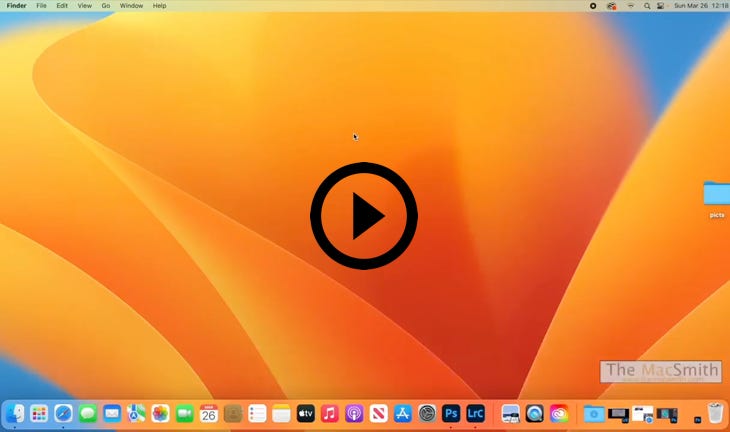Click the screen recording indicator in the menu bar
The image size is (730, 432).
tap(593, 6)
